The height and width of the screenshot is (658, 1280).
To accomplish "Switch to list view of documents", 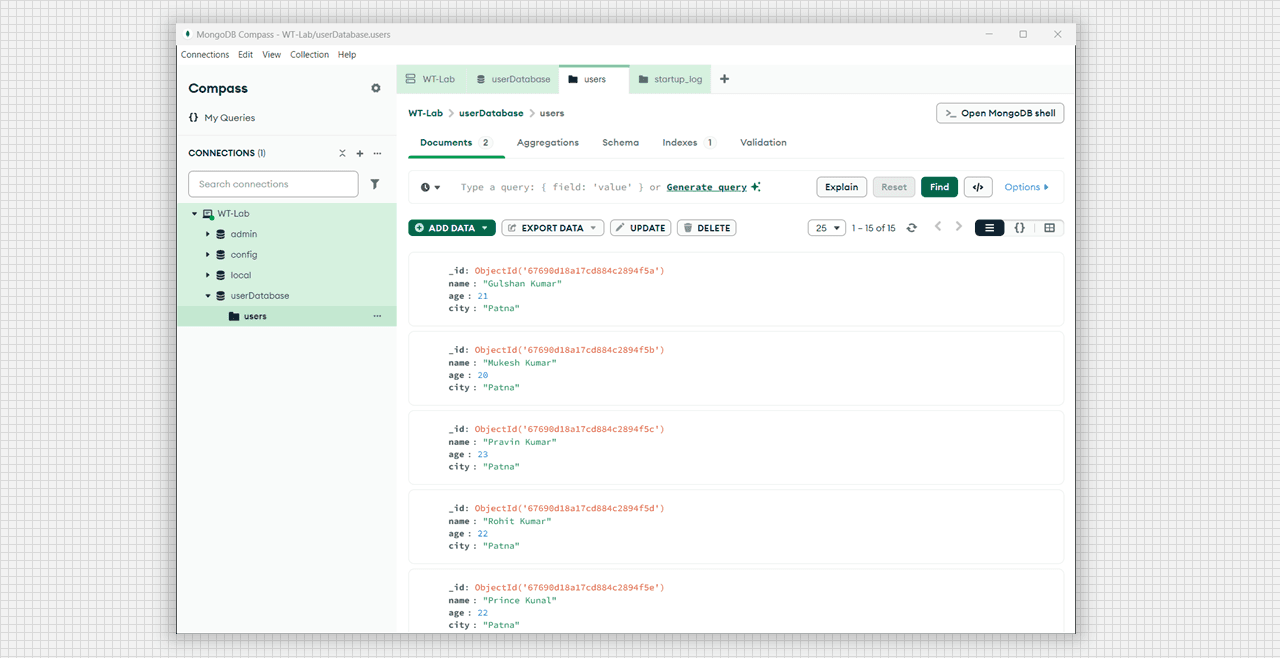I will pyautogui.click(x=989, y=228).
